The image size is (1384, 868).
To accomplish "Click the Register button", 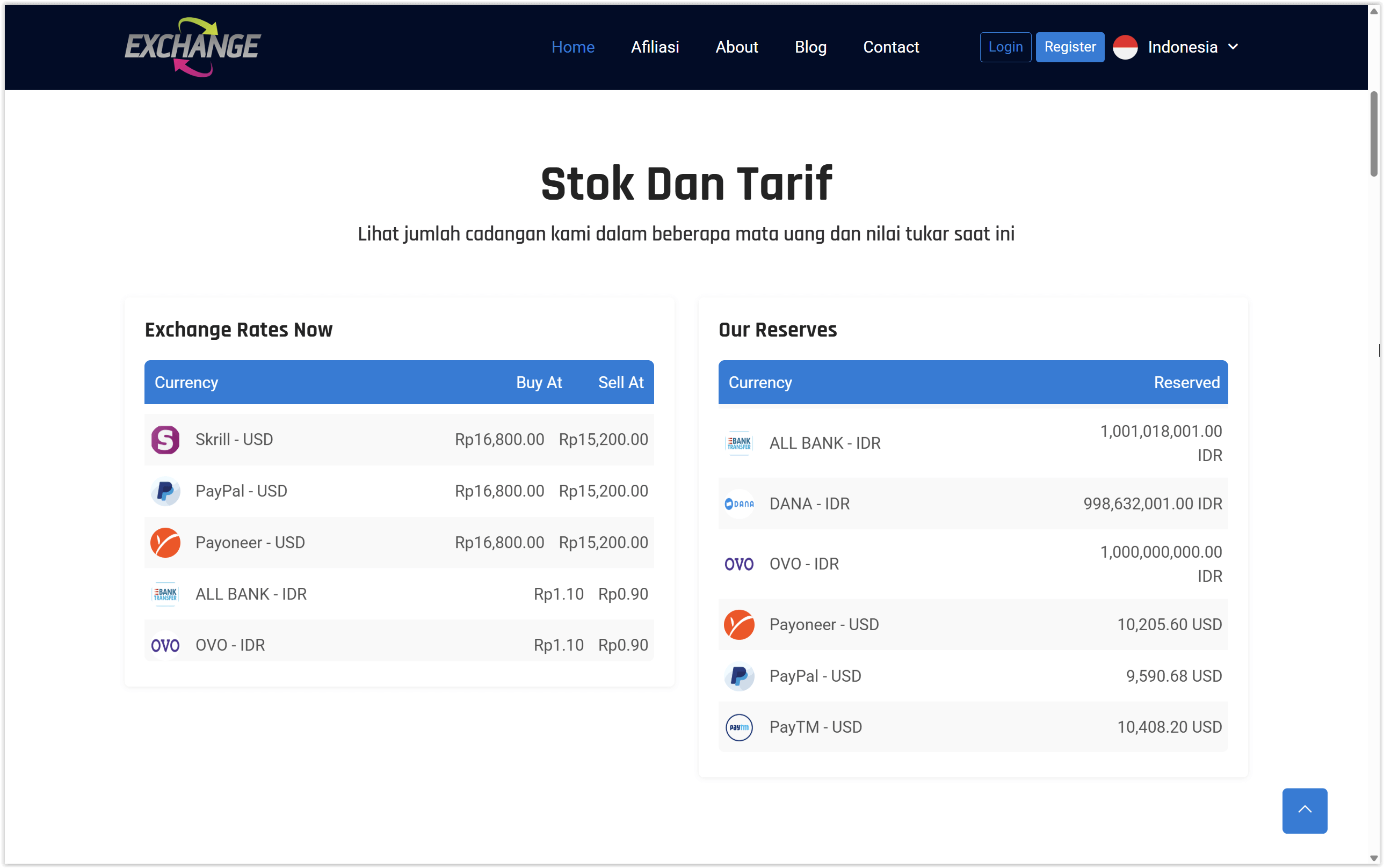I will coord(1070,47).
